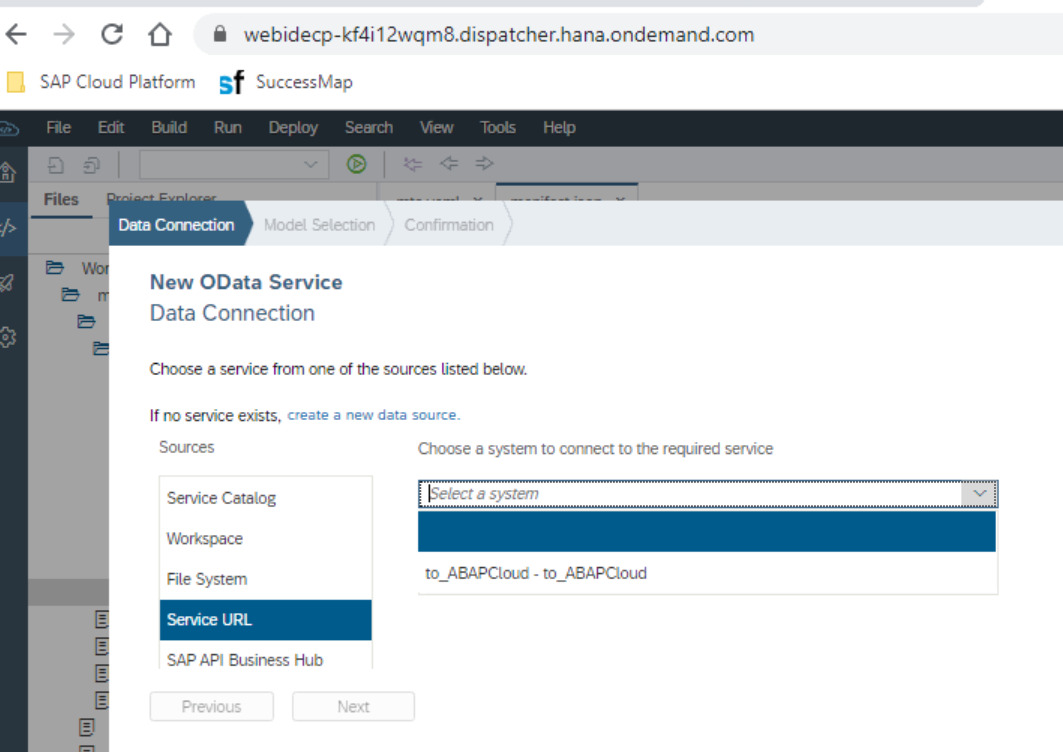1063x752 pixels.
Task: Select Service URL source
Action: (266, 620)
